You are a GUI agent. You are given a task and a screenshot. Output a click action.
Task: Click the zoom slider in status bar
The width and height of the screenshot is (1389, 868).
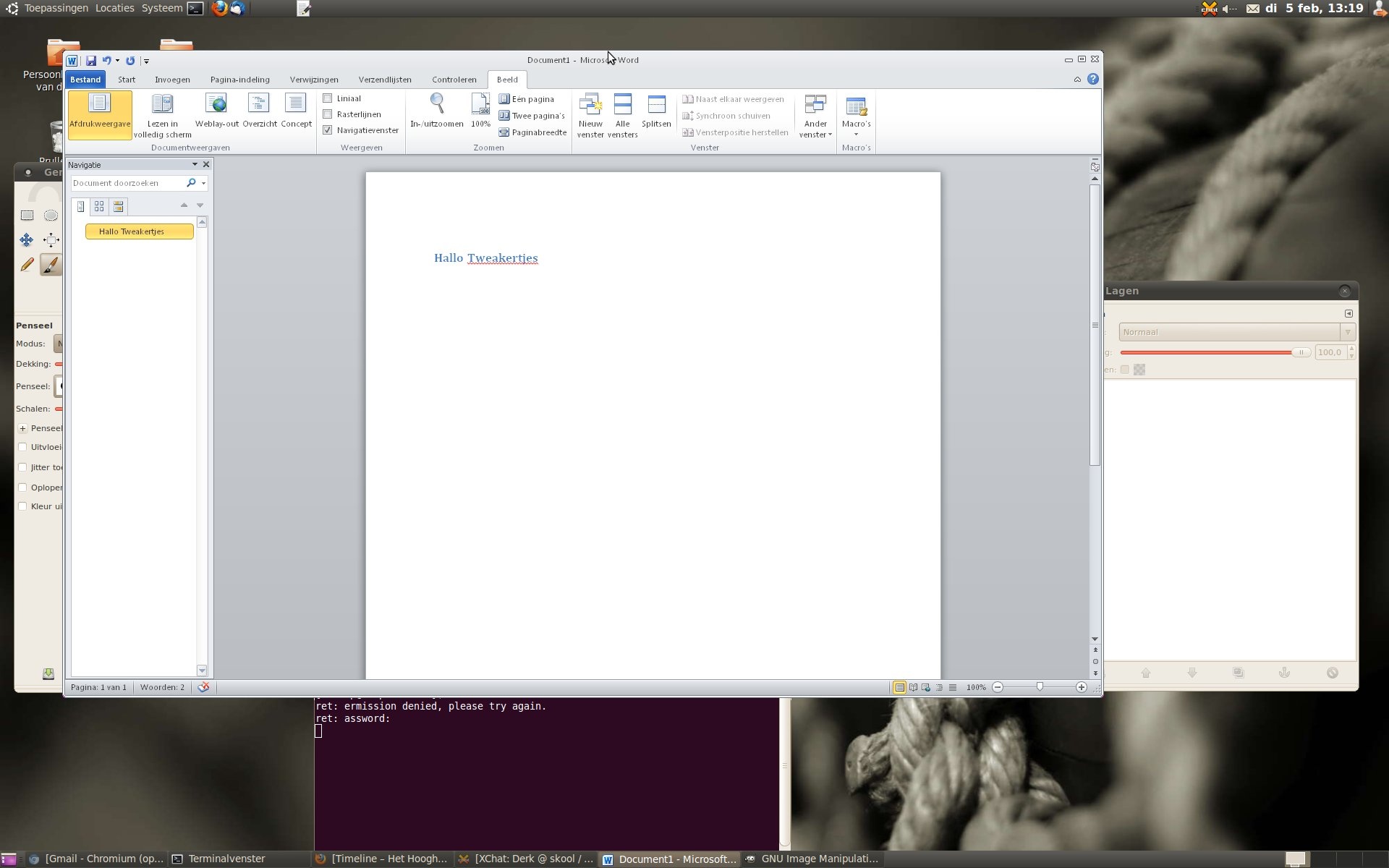click(1040, 687)
